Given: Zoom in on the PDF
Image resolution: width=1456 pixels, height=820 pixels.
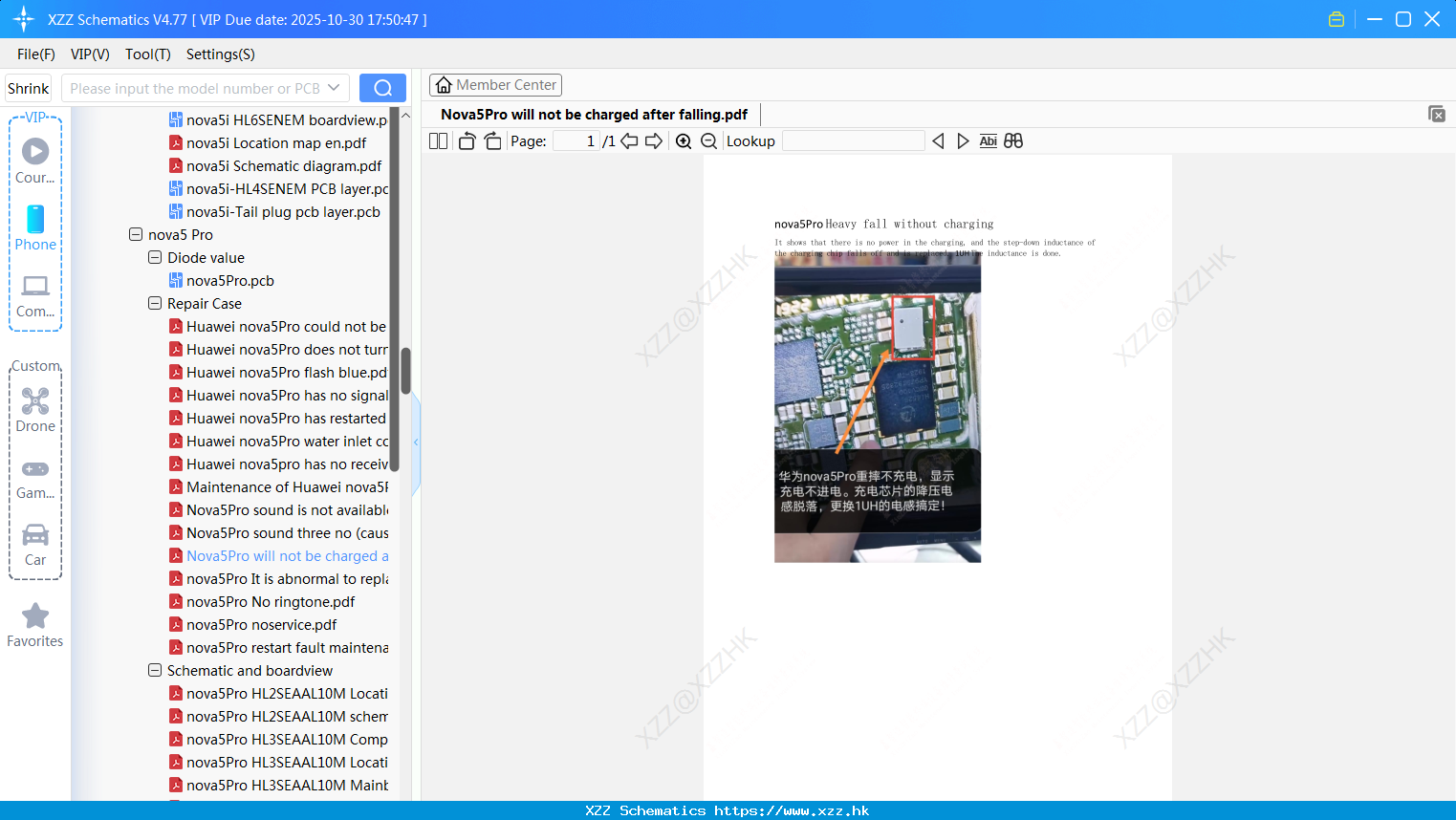Looking at the screenshot, I should coord(684,141).
